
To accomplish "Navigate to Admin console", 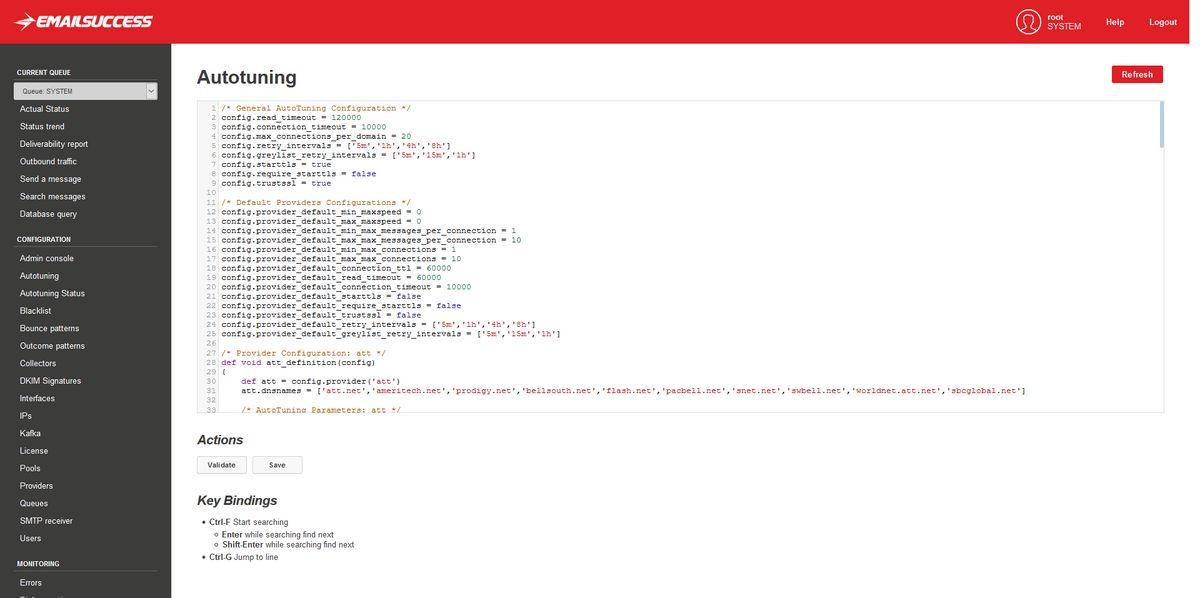I will click(47, 258).
